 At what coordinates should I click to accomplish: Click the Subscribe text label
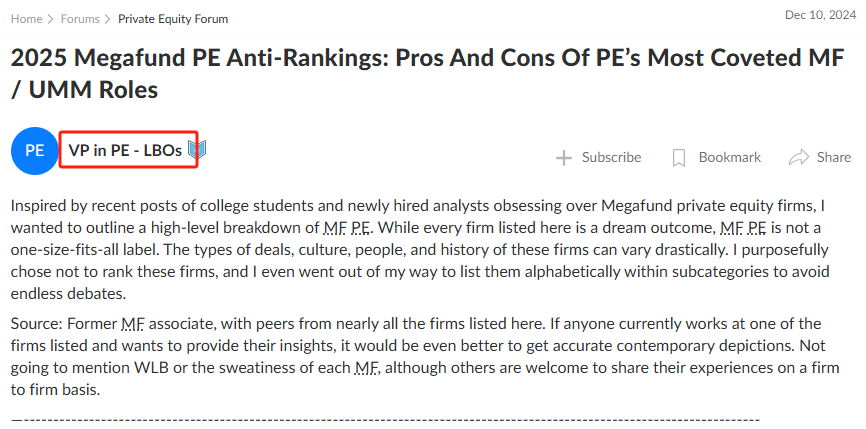click(x=611, y=157)
